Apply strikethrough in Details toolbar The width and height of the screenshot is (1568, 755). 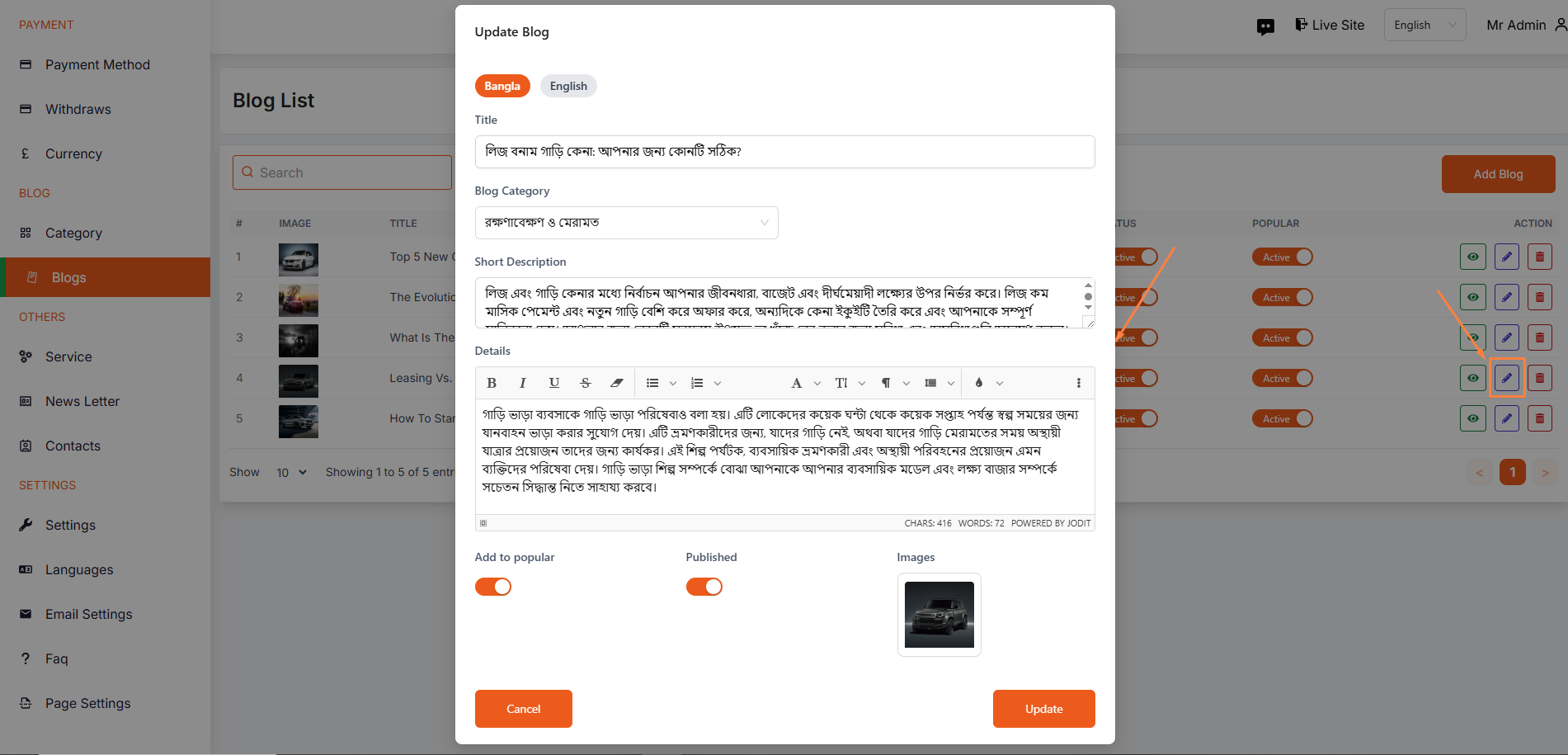(x=586, y=383)
